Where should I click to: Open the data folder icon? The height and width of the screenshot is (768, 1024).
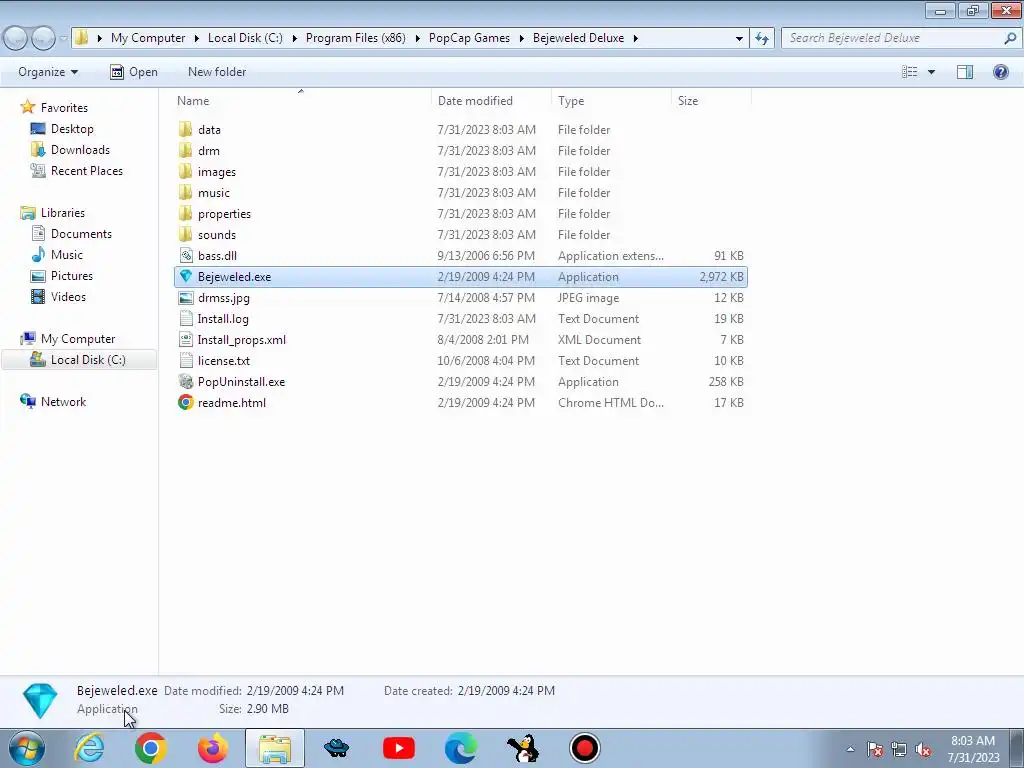coord(185,129)
